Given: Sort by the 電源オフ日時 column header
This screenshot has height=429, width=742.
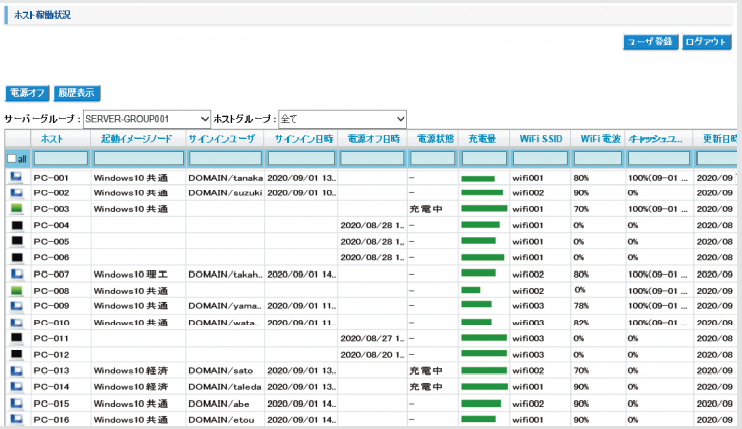Looking at the screenshot, I should tap(374, 139).
